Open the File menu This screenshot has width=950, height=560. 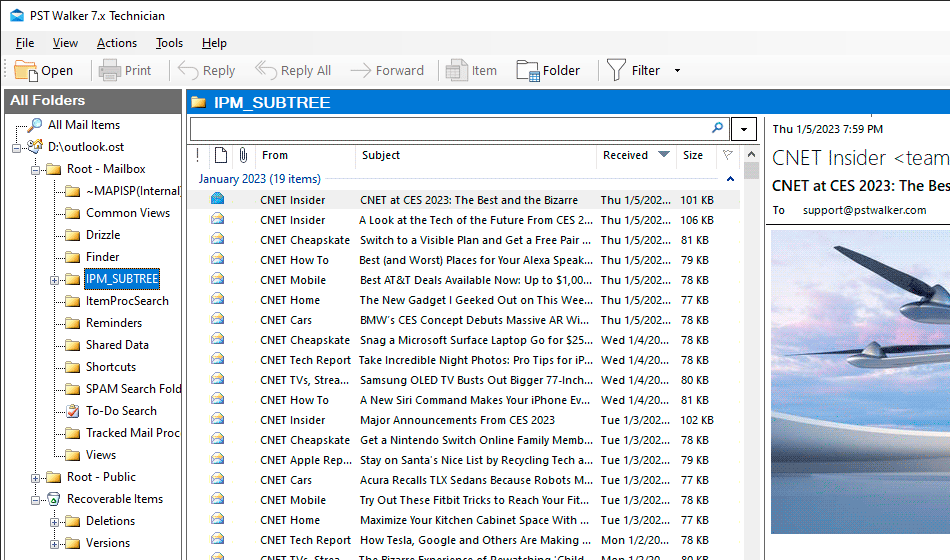25,43
